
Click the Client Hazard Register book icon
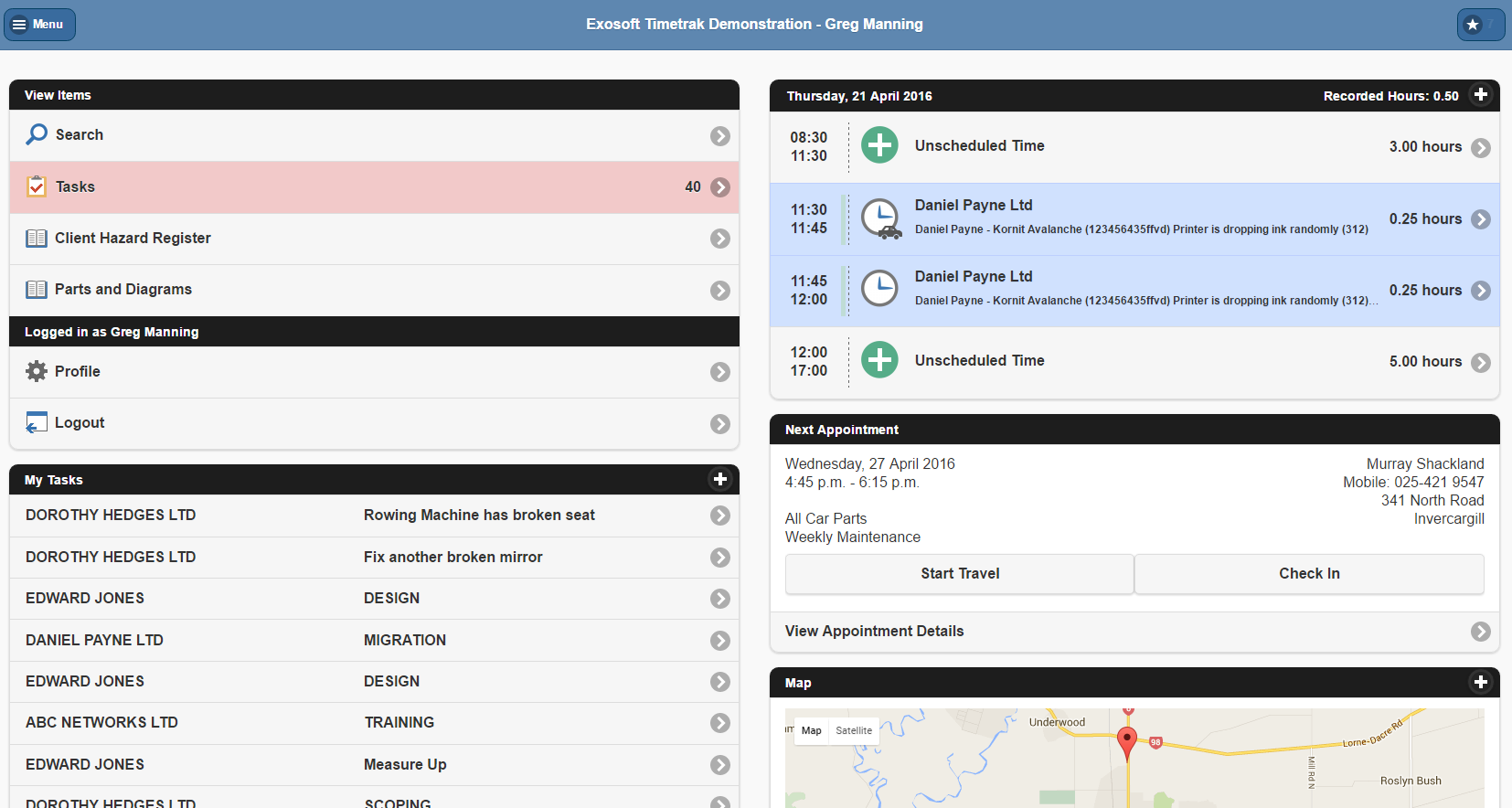(37, 239)
